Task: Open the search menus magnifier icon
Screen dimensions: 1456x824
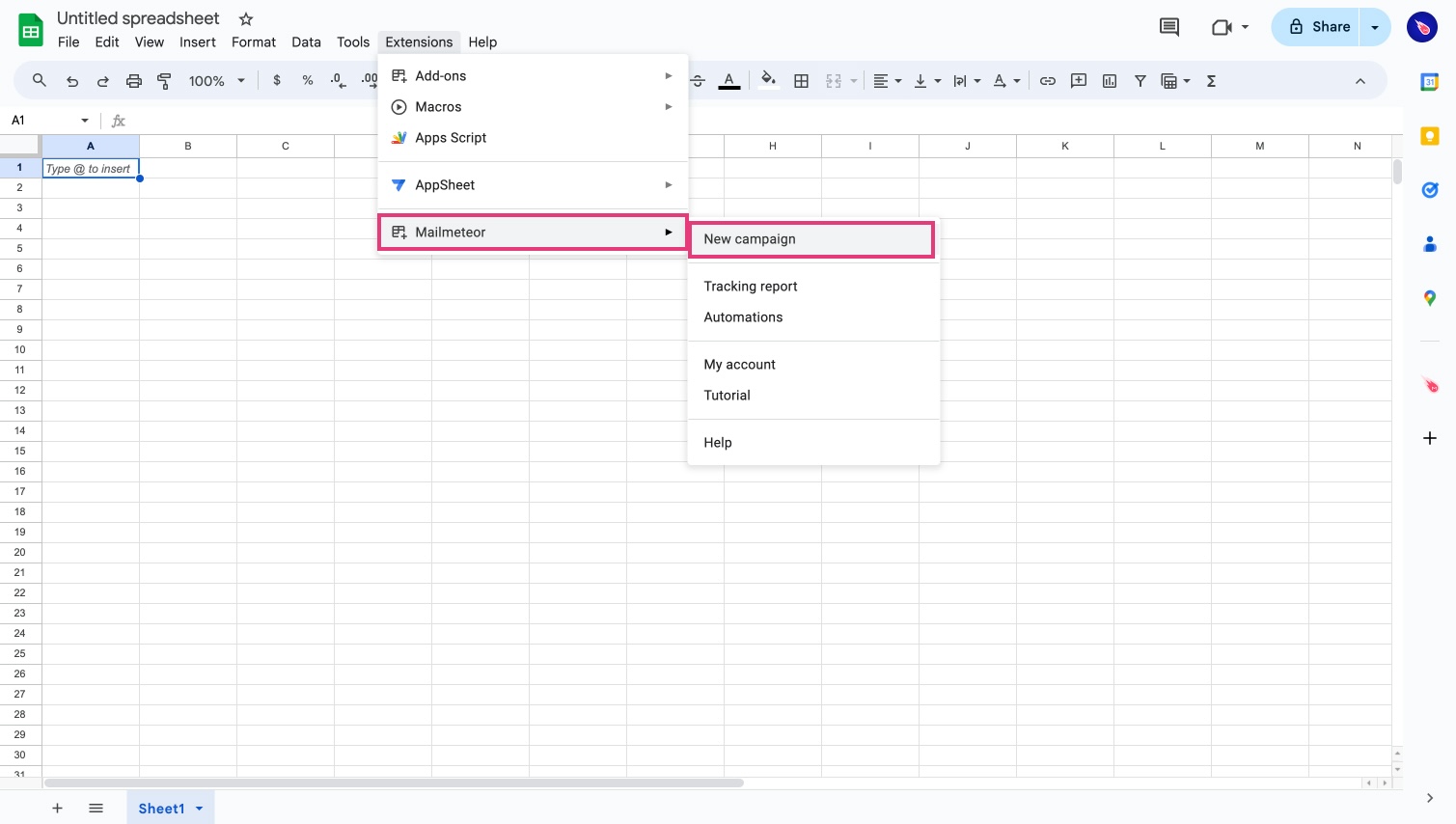Action: [x=40, y=81]
